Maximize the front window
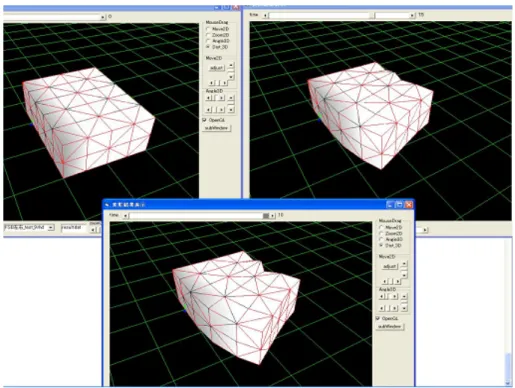 pyautogui.click(x=399, y=204)
